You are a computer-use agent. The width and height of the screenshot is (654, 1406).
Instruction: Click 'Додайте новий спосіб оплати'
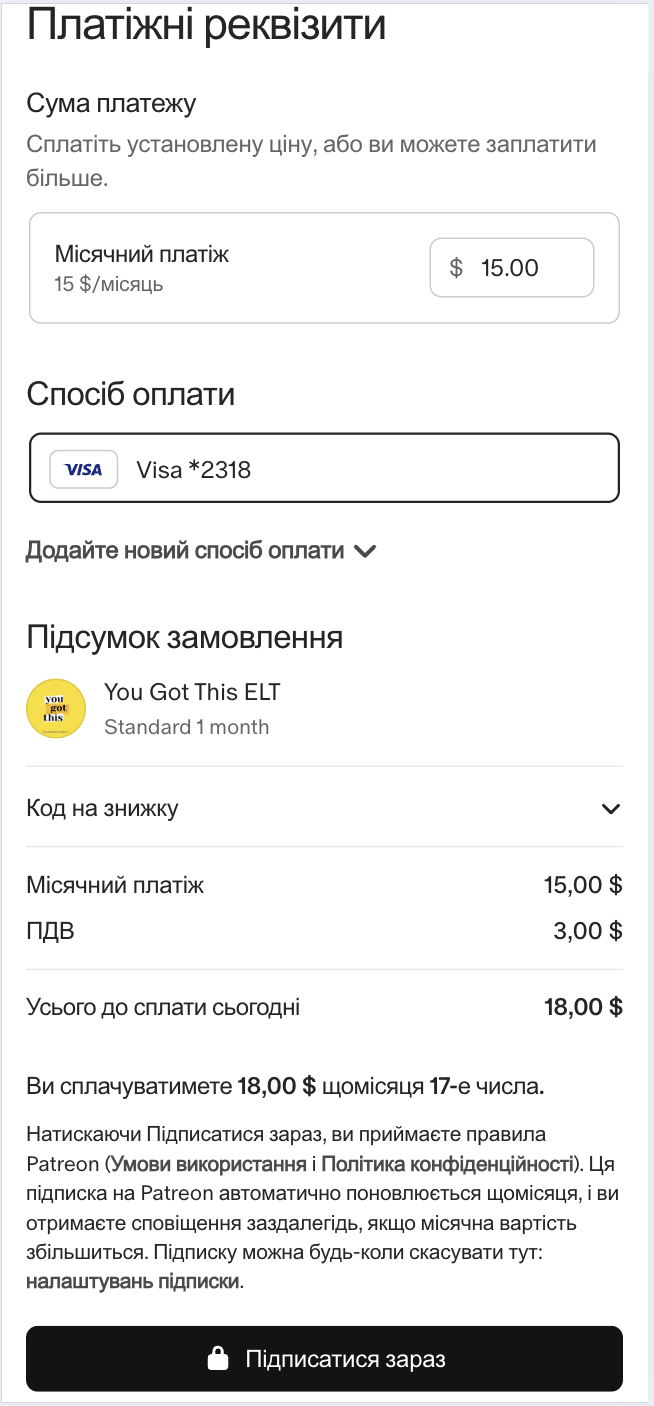pyautogui.click(x=185, y=551)
